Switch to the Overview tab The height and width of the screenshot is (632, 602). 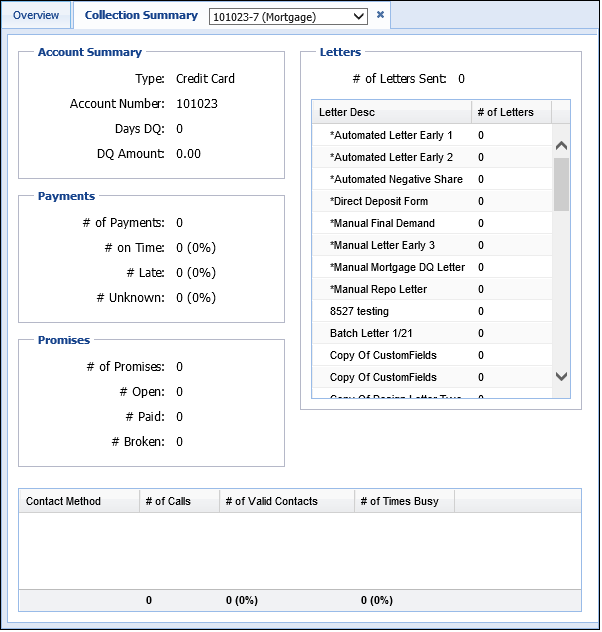tap(36, 15)
